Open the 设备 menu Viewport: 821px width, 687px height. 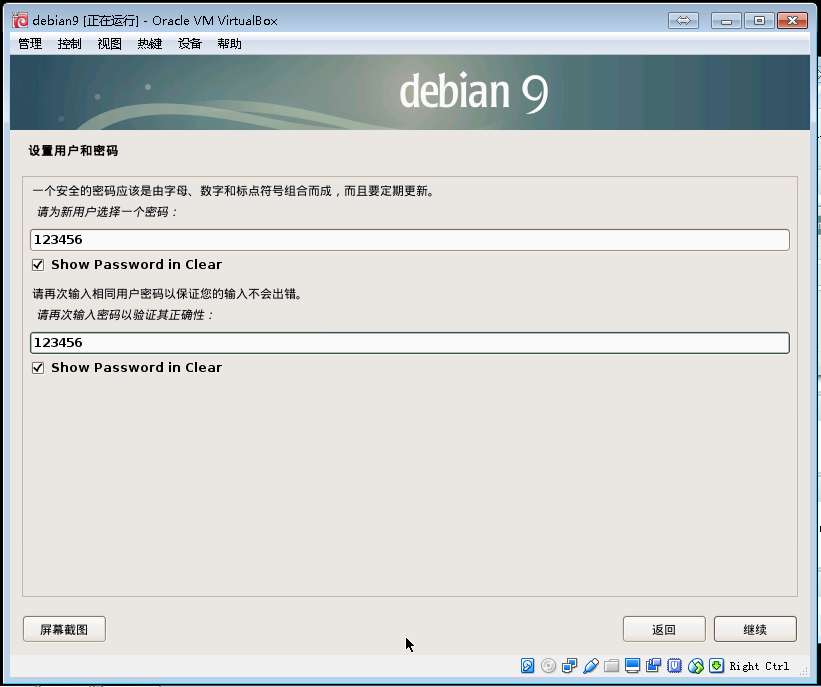190,44
